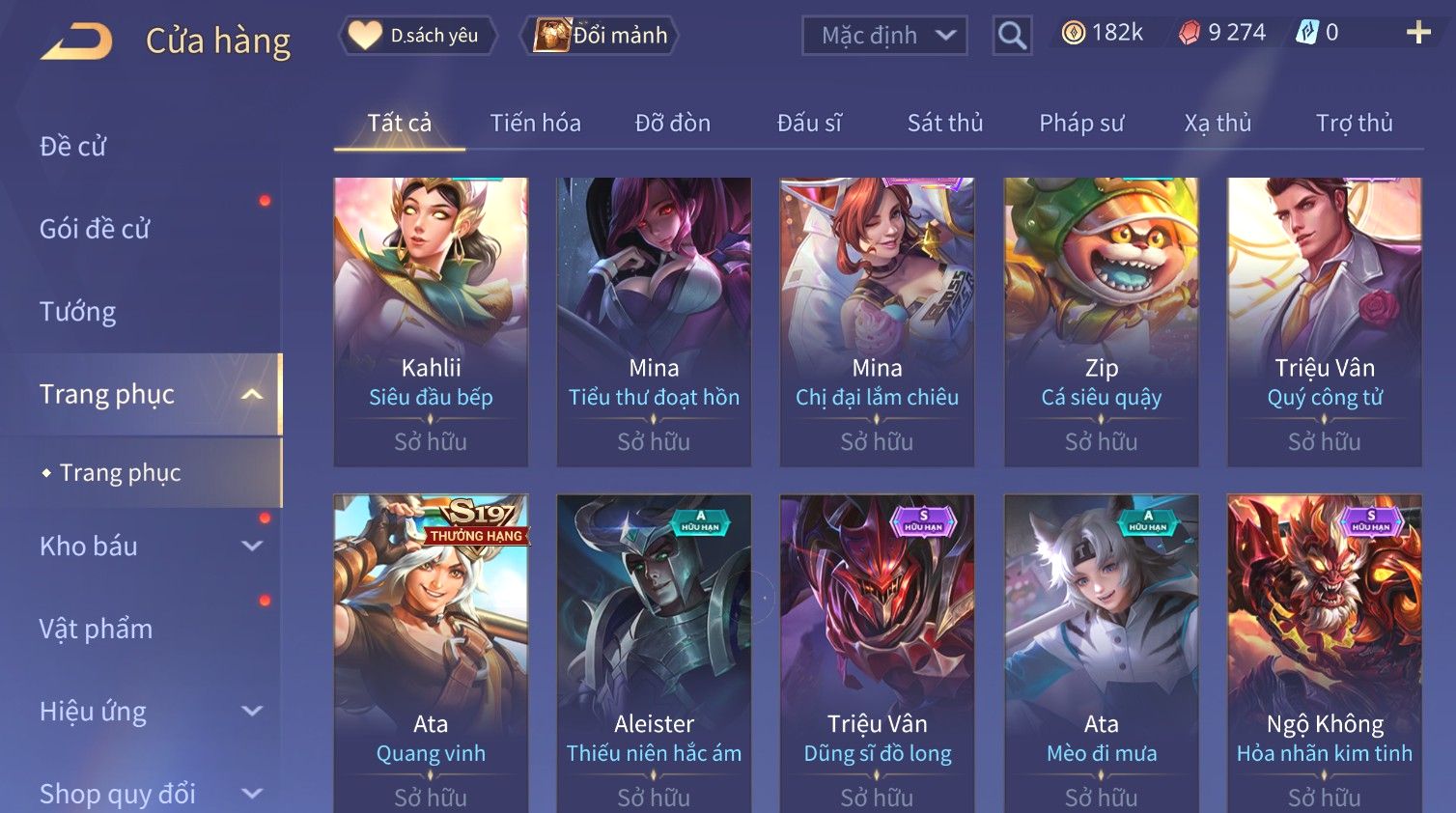Expand the Kho báu sidebar section

click(x=252, y=547)
